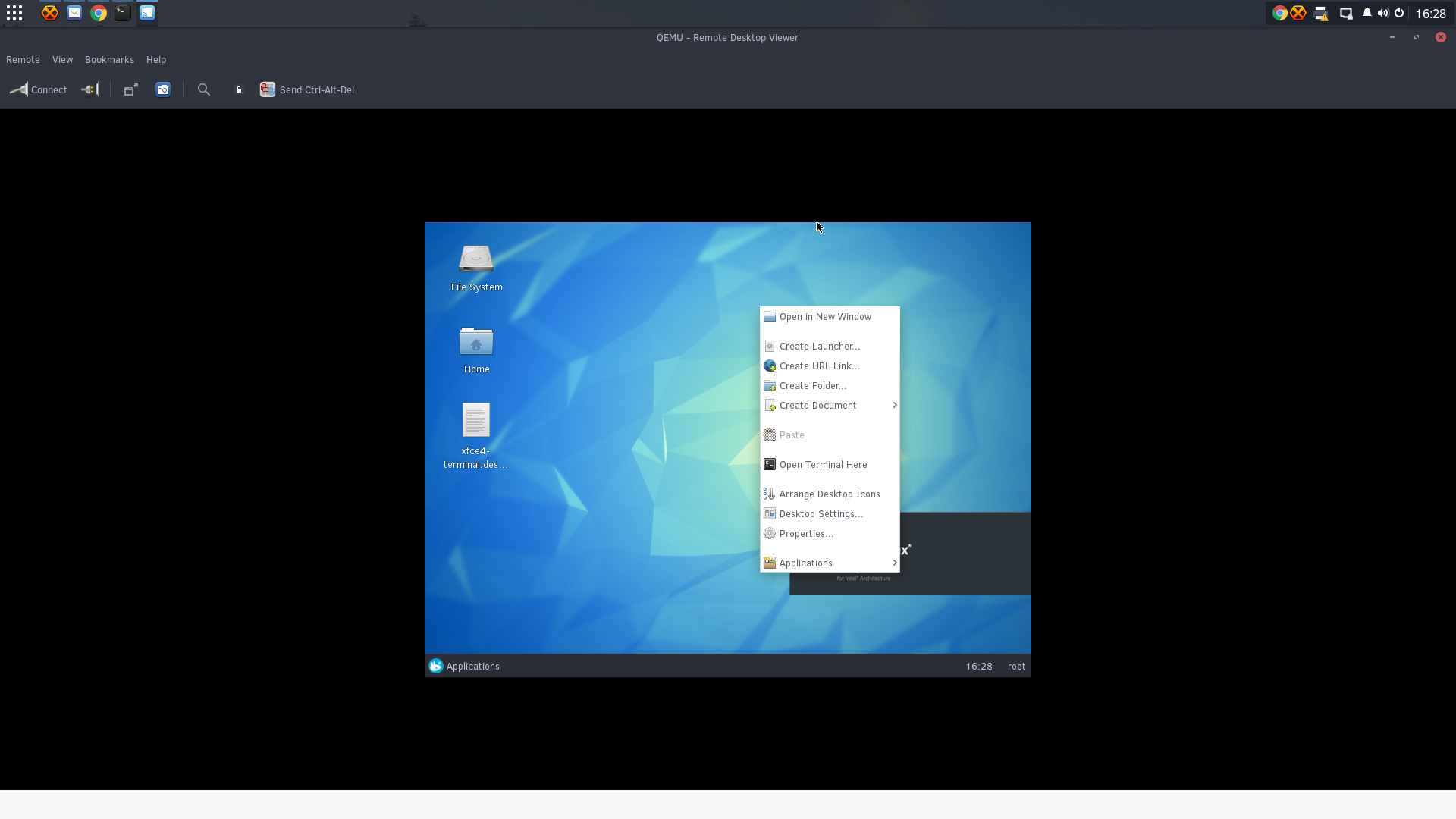Select the Home folder desktop icon
1456x819 pixels.
tap(476, 350)
